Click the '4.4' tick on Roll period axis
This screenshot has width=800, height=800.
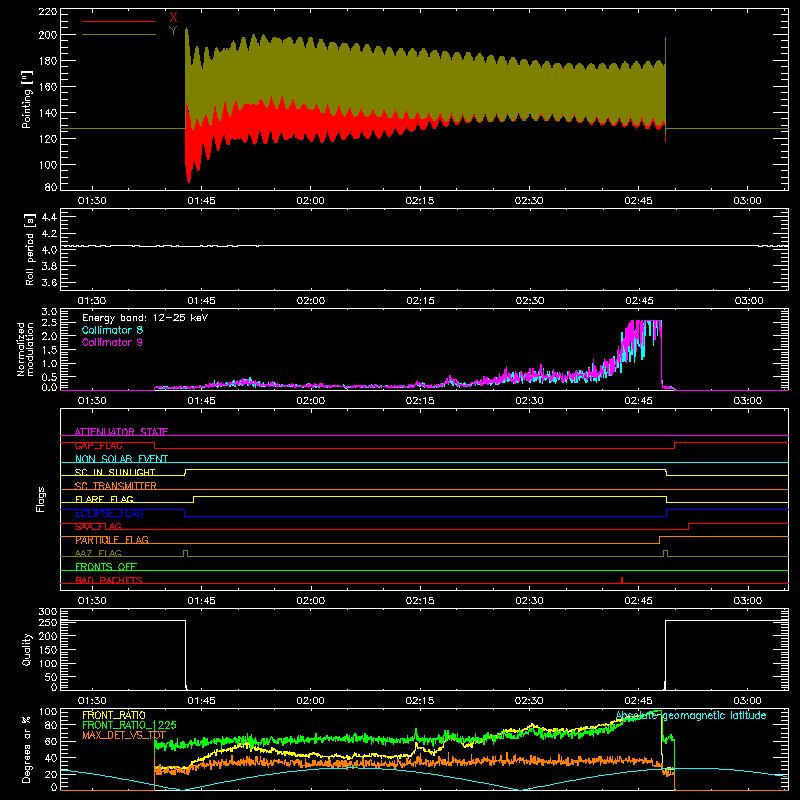point(49,217)
